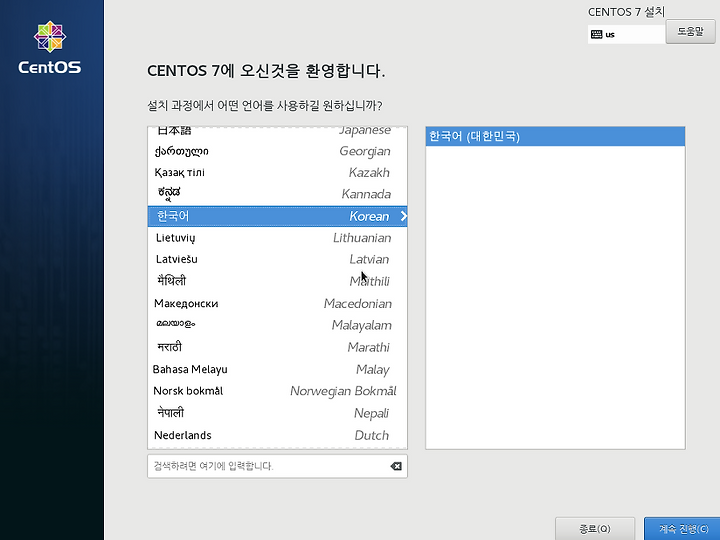The image size is (720, 540).
Task: Select the us keyboard layout indicator
Action: pos(626,34)
